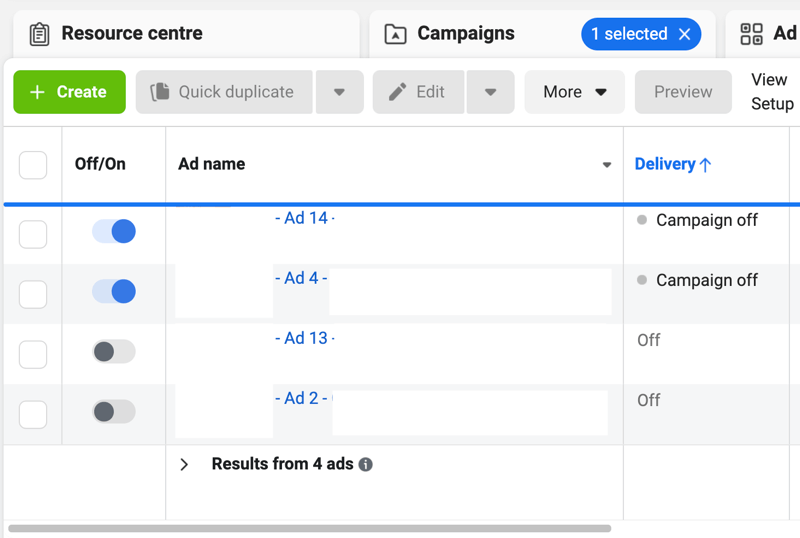Clear selection with the X on 1 selected
The height and width of the screenshot is (538, 800).
point(685,34)
